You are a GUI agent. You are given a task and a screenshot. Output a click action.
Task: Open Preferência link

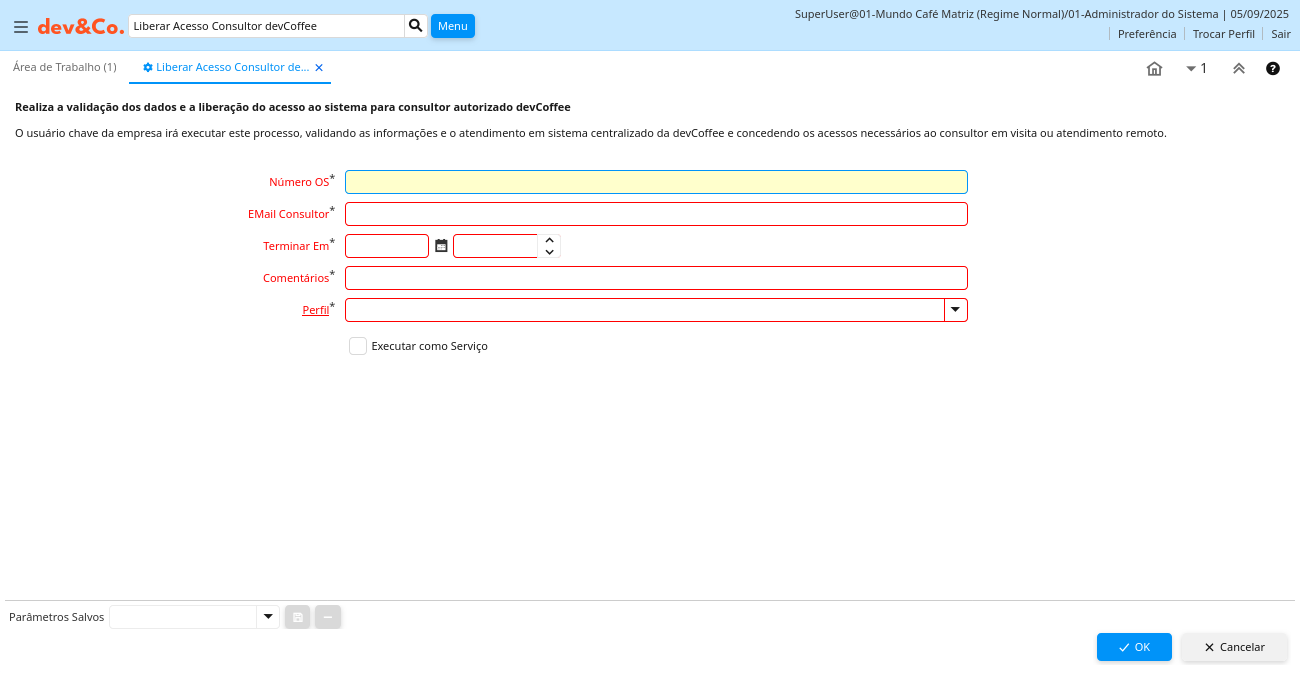pos(1147,34)
